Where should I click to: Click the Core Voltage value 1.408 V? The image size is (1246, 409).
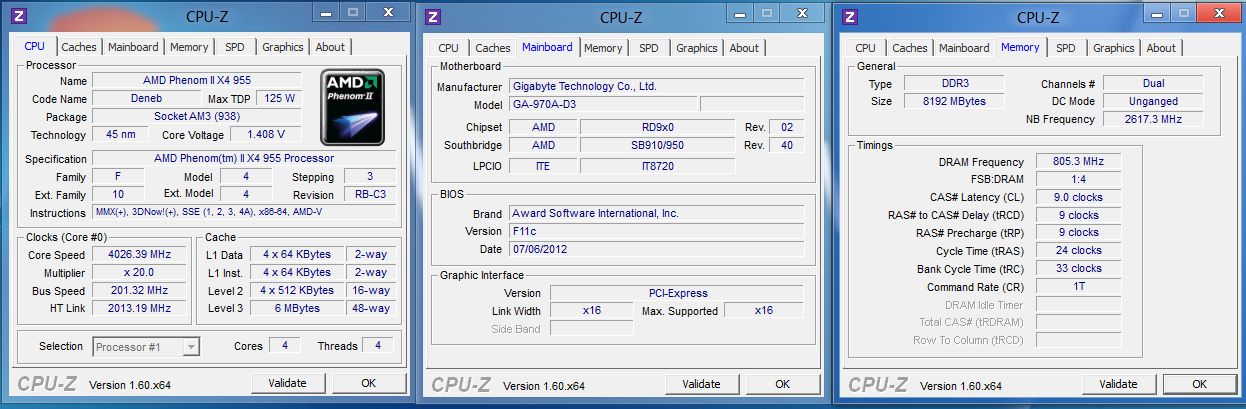pyautogui.click(x=266, y=134)
